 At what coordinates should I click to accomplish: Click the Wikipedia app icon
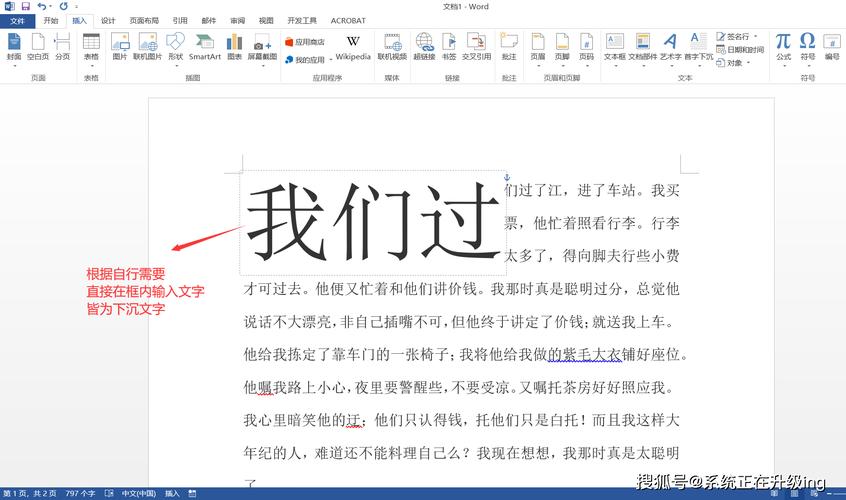click(x=353, y=47)
